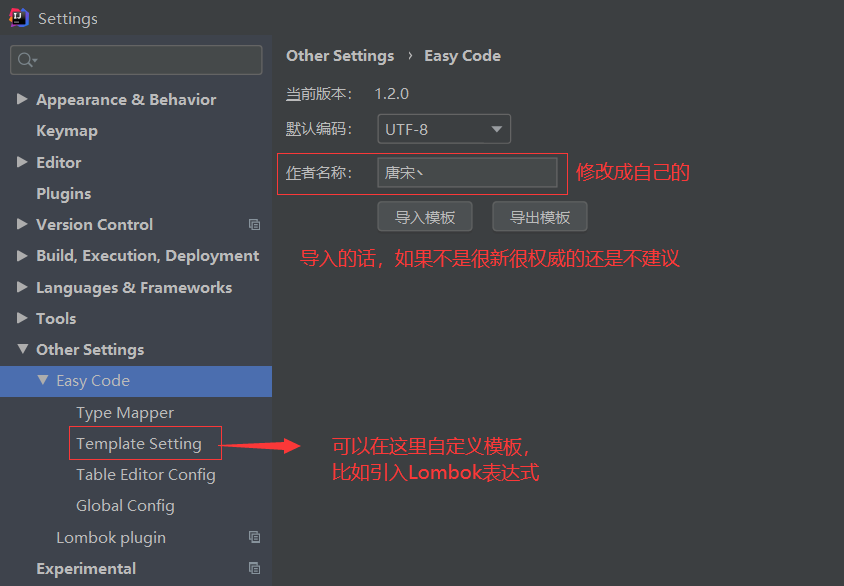
Task: Expand the Editor settings node
Action: 22,162
